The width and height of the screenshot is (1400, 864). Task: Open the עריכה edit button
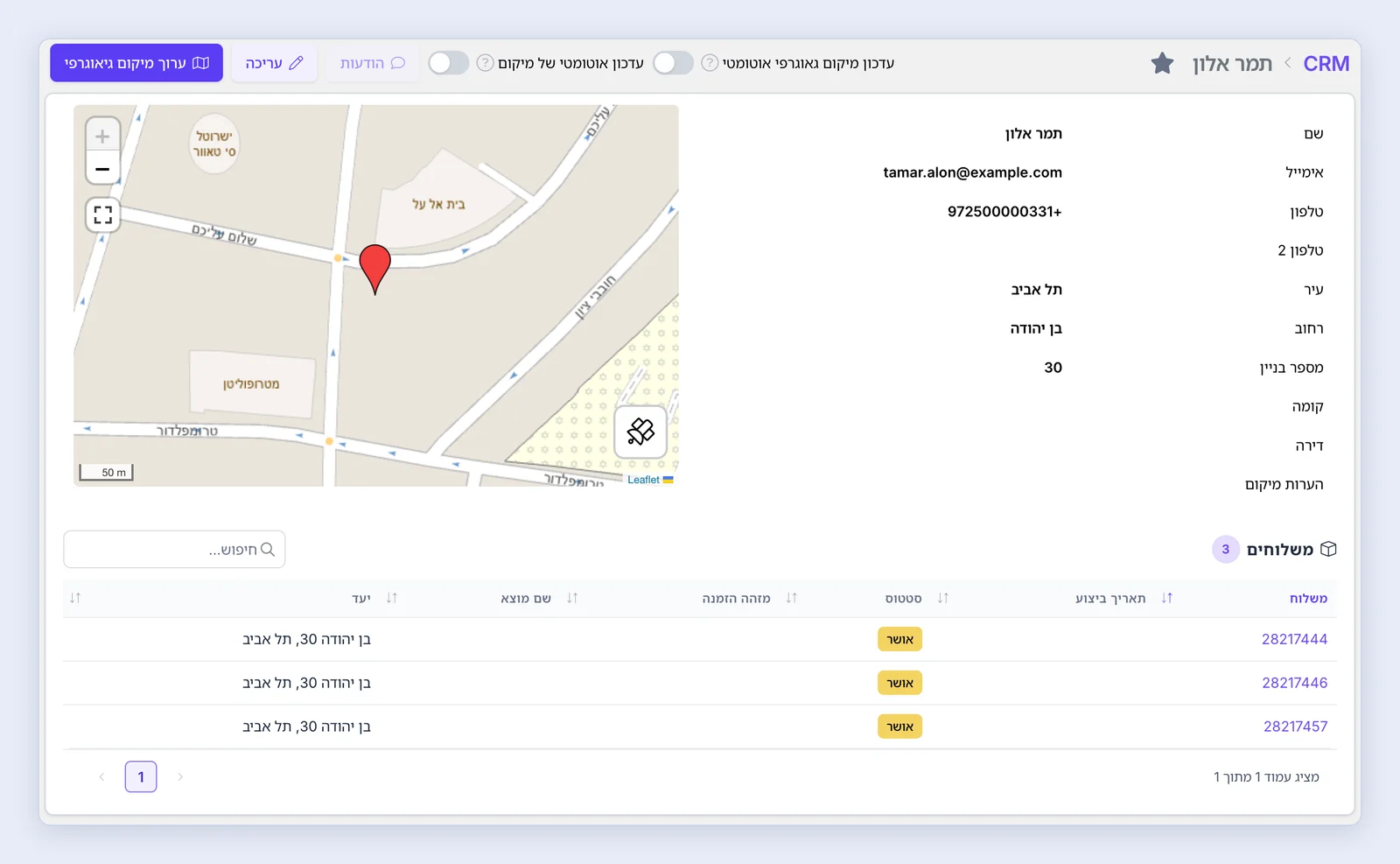(274, 63)
